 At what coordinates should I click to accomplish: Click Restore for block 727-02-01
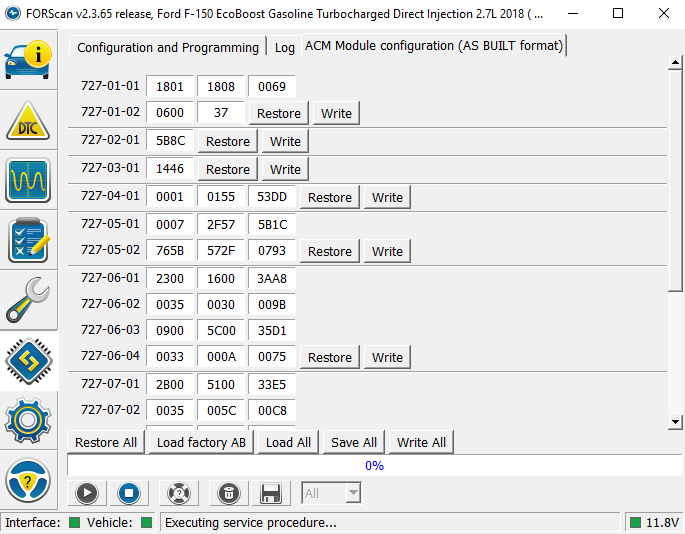click(228, 141)
